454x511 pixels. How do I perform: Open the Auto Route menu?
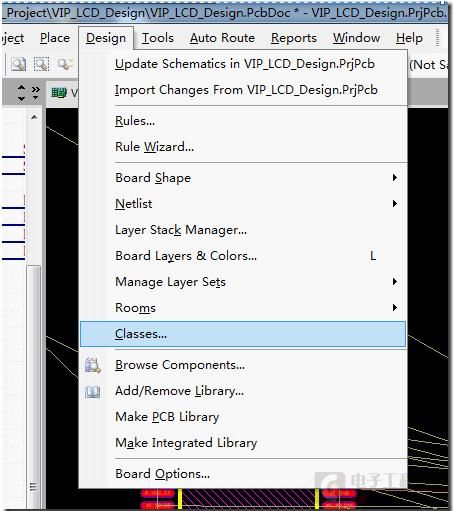pos(222,38)
